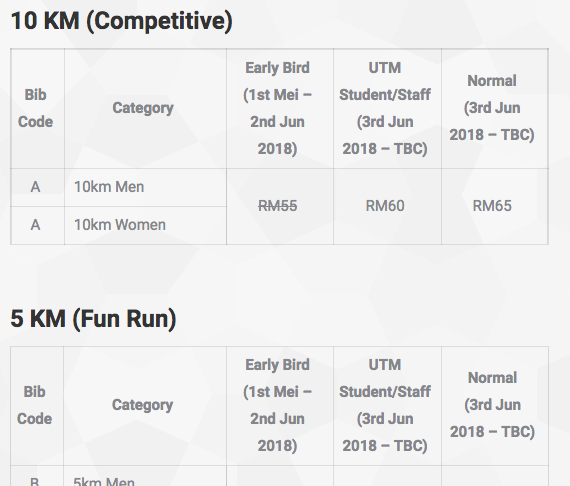Click the RM65 normal price
570x486 pixels.
click(x=492, y=206)
